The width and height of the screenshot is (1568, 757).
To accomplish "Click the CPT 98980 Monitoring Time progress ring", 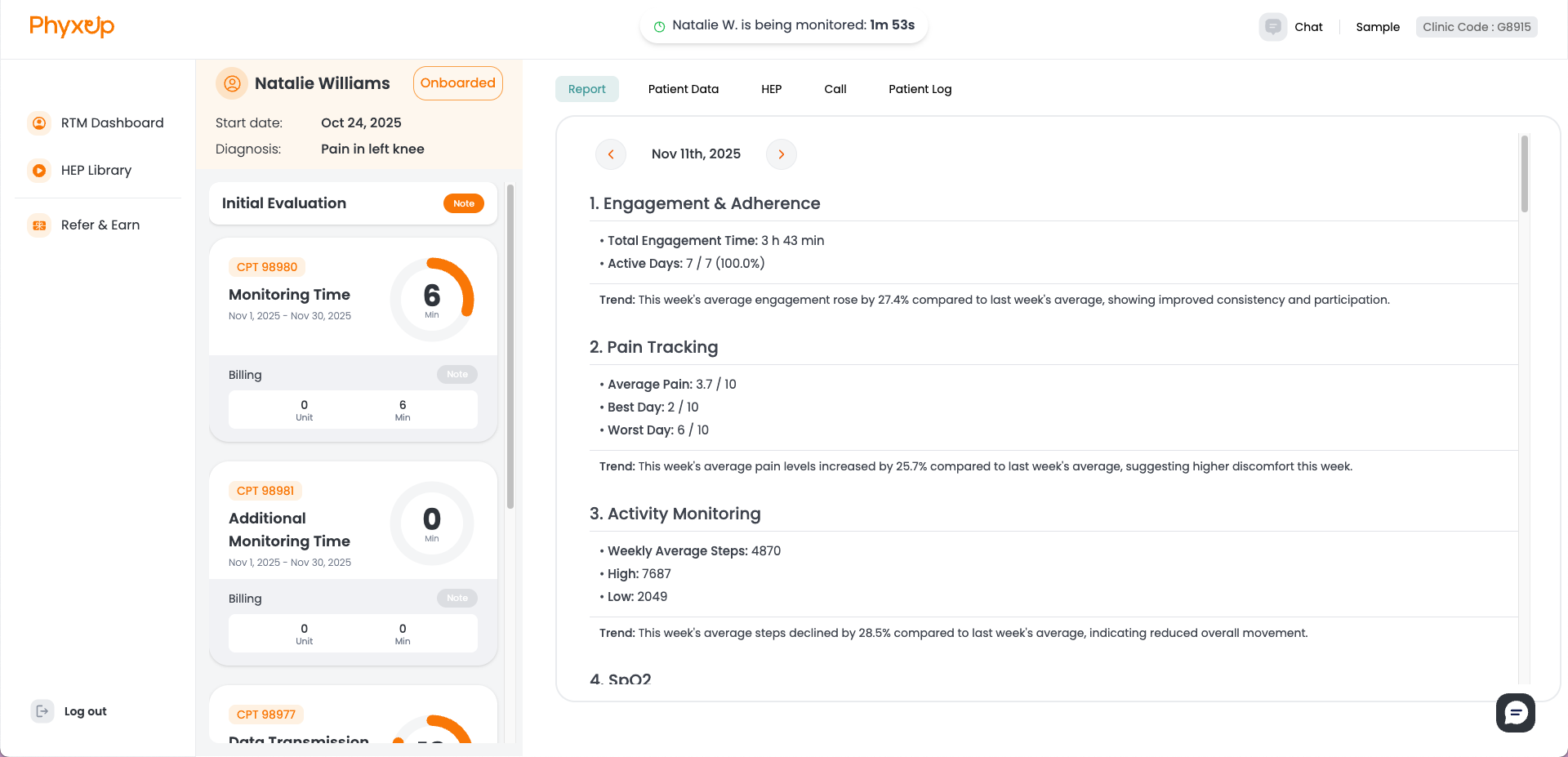I will (x=432, y=297).
